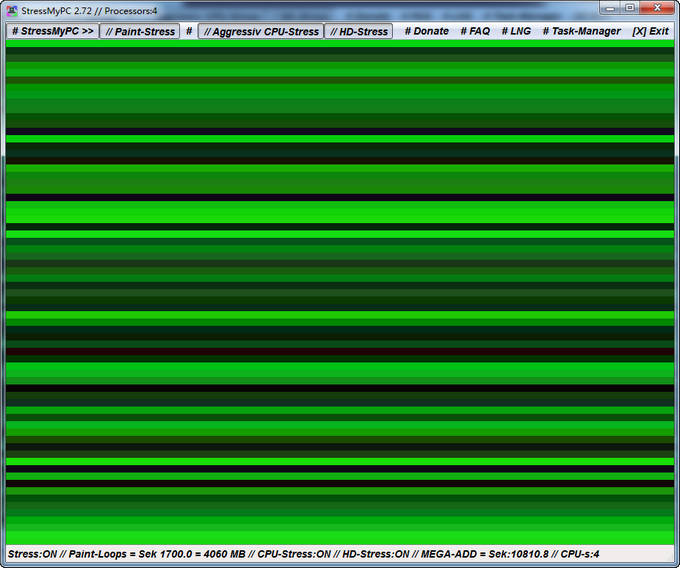This screenshot has width=680, height=568.
Task: Close the StressMyPC window
Action: [x=657, y=8]
